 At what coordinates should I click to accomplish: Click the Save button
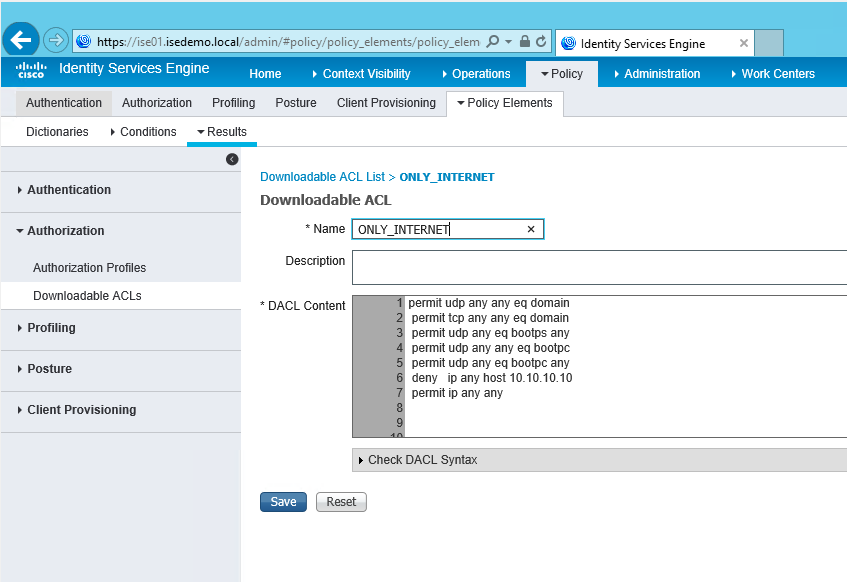(x=284, y=502)
